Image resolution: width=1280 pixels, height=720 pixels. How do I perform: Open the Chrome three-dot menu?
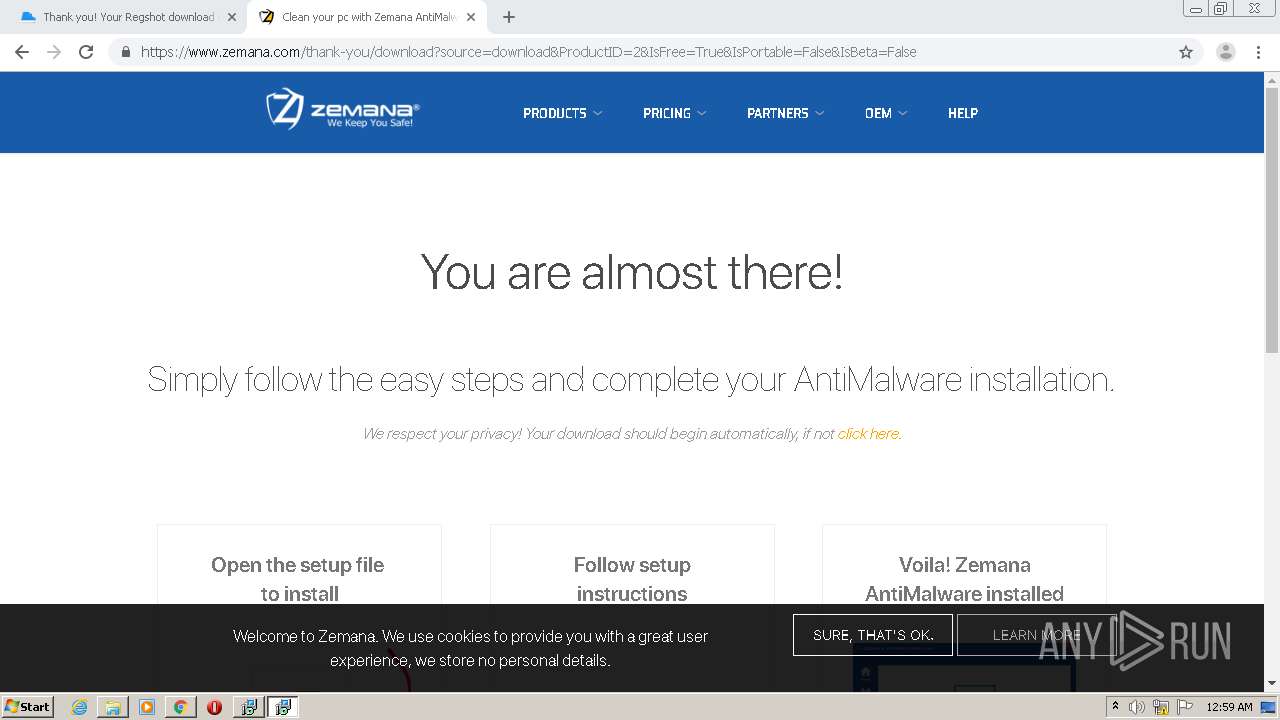click(1258, 52)
